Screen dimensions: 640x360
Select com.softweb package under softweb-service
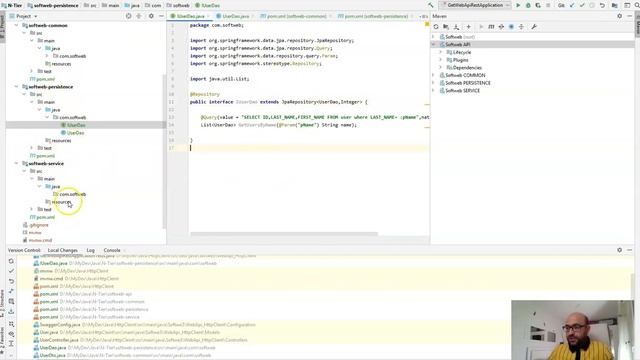(72, 194)
